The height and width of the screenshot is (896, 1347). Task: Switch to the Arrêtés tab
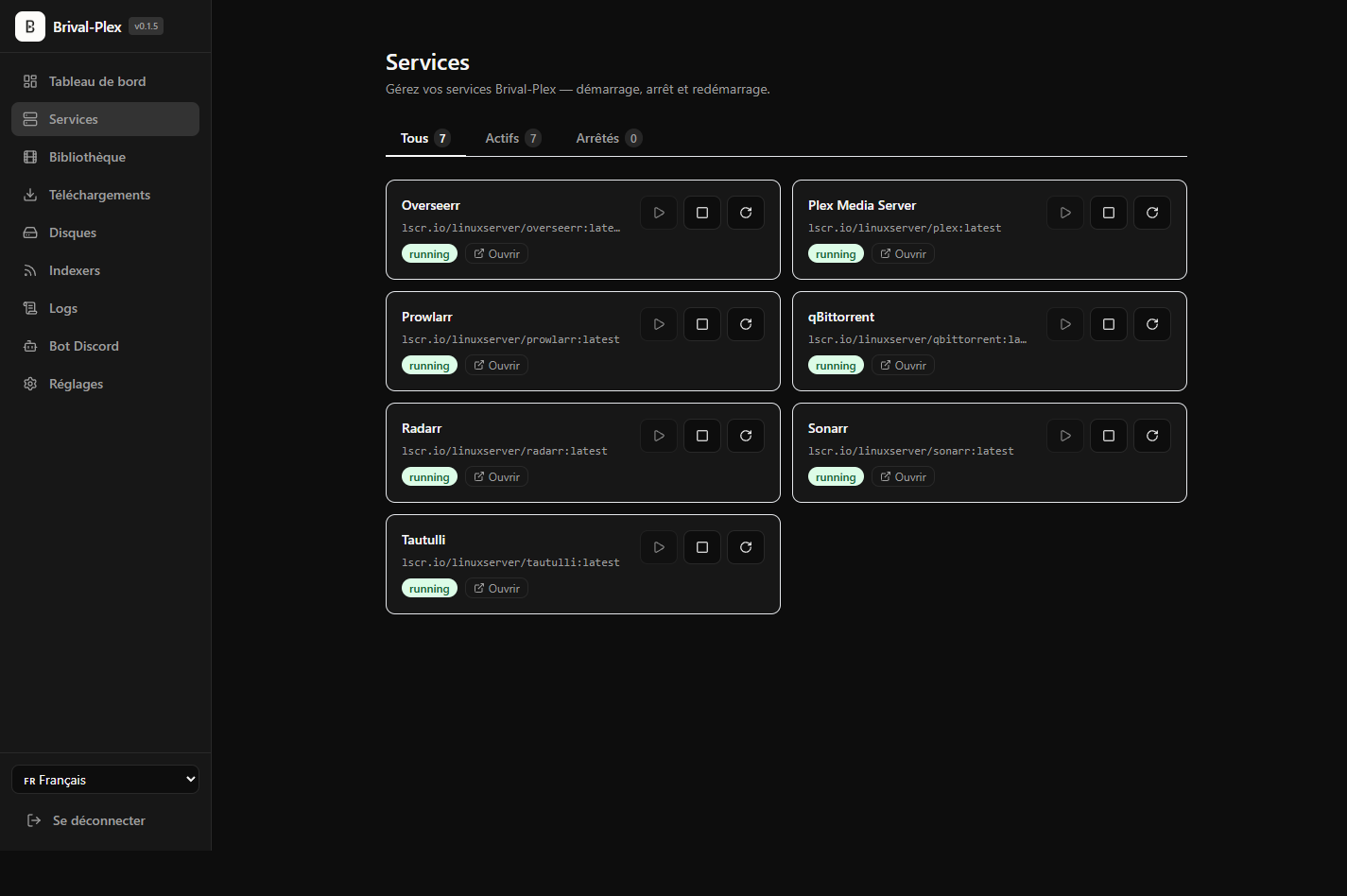609,138
